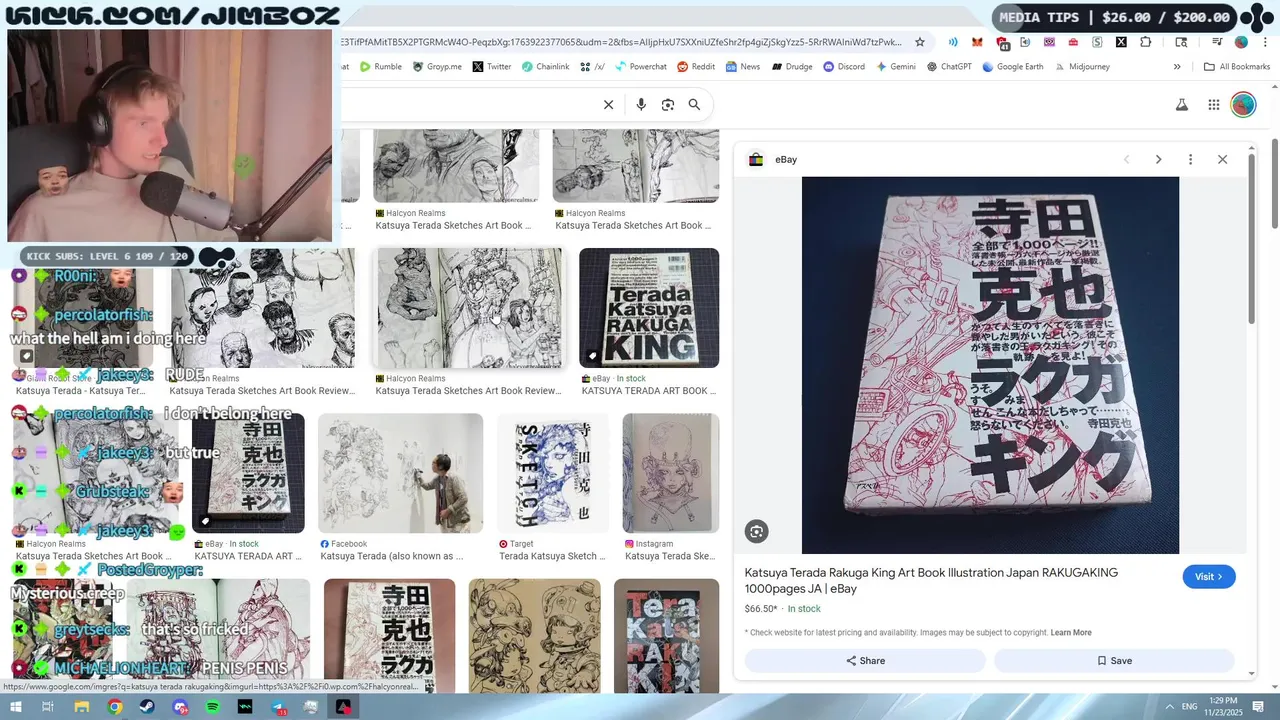Open the Katsuya Terada Rakuga King eBay title

pyautogui.click(x=931, y=581)
